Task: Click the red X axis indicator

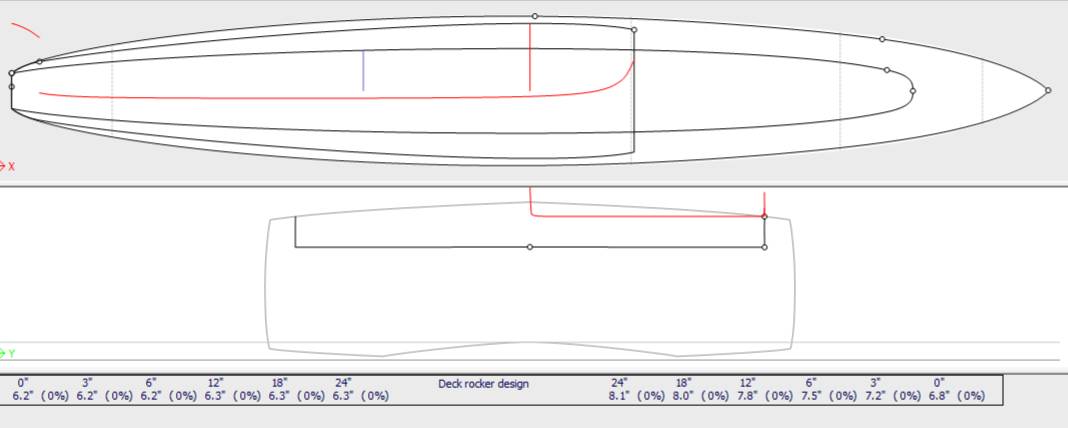Action: (7, 166)
